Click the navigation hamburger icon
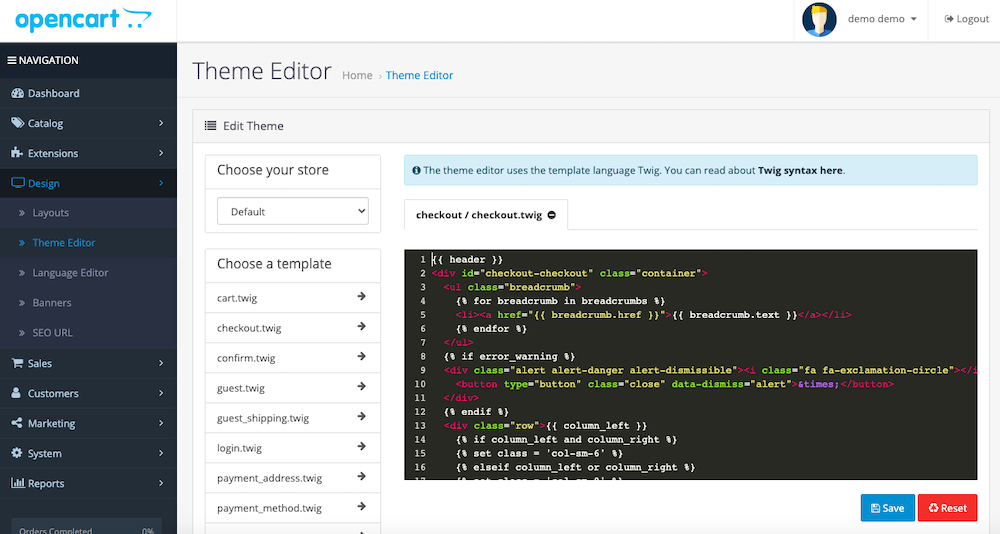Image resolution: width=1000 pixels, height=534 pixels. (x=11, y=60)
